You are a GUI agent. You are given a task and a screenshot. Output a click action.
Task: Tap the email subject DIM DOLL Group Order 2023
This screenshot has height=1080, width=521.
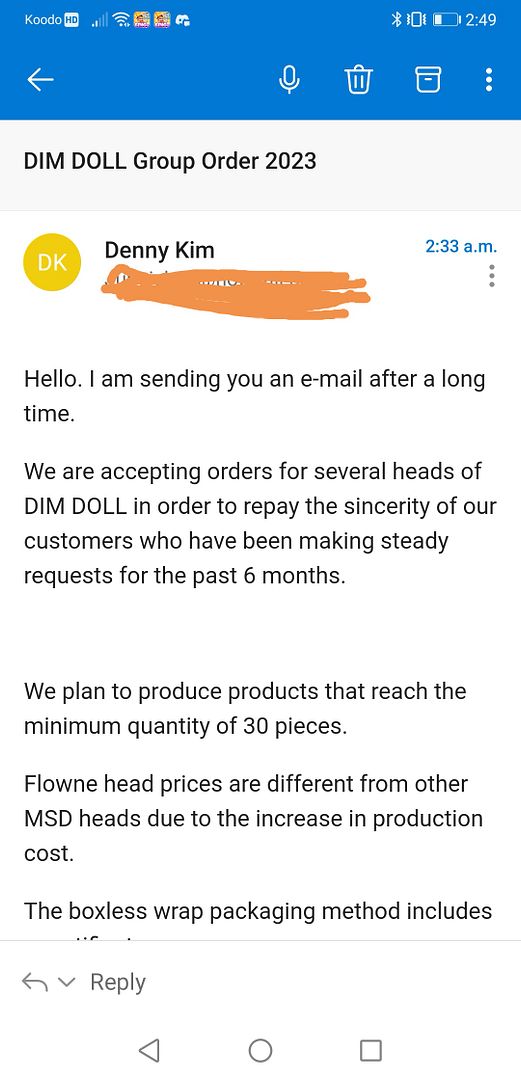(x=170, y=161)
